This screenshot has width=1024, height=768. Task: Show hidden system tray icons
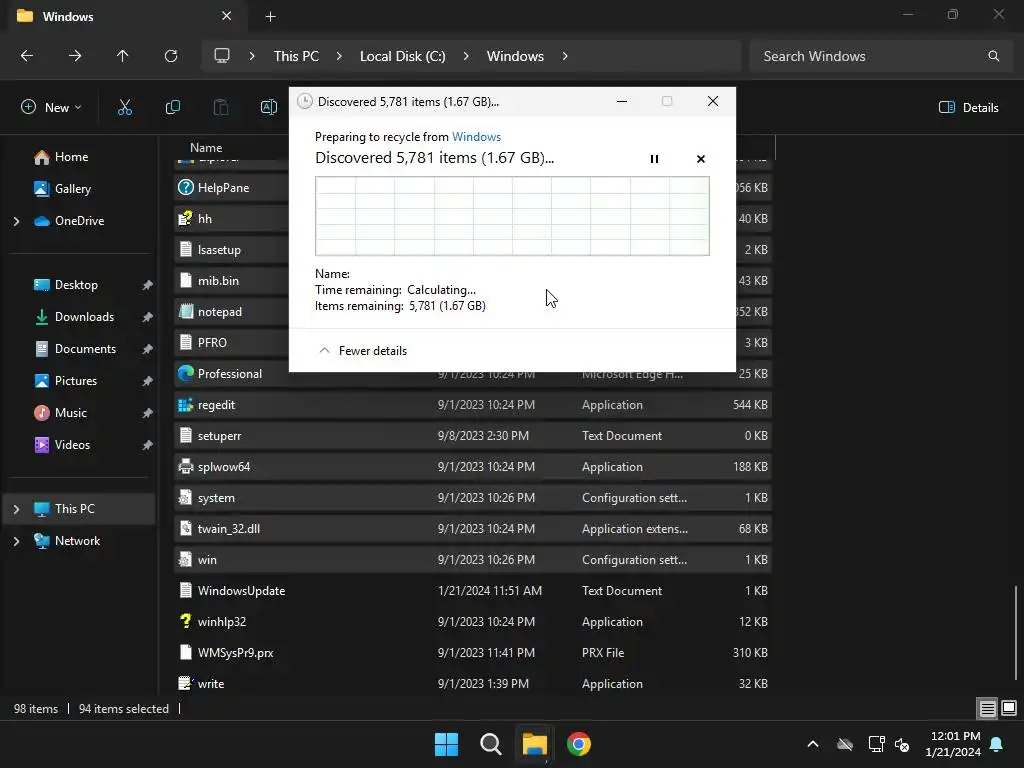(813, 744)
